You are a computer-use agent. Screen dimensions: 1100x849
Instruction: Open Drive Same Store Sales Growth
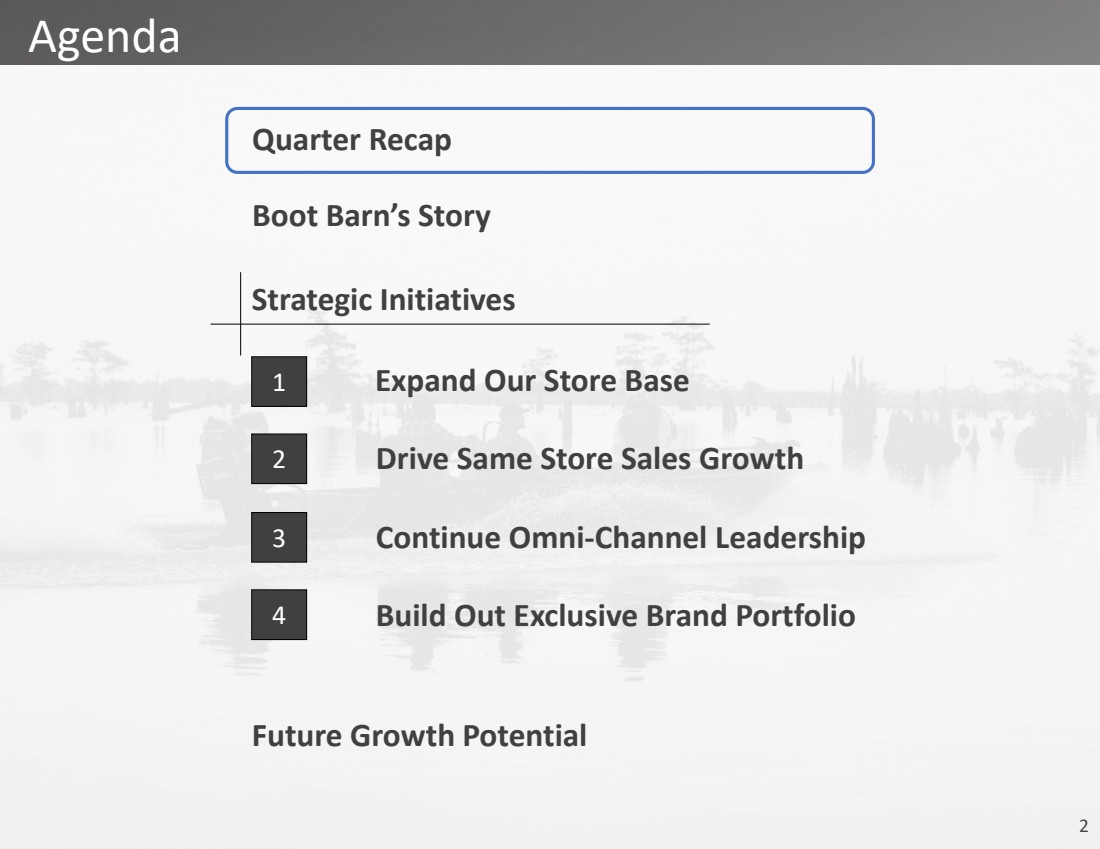click(589, 459)
